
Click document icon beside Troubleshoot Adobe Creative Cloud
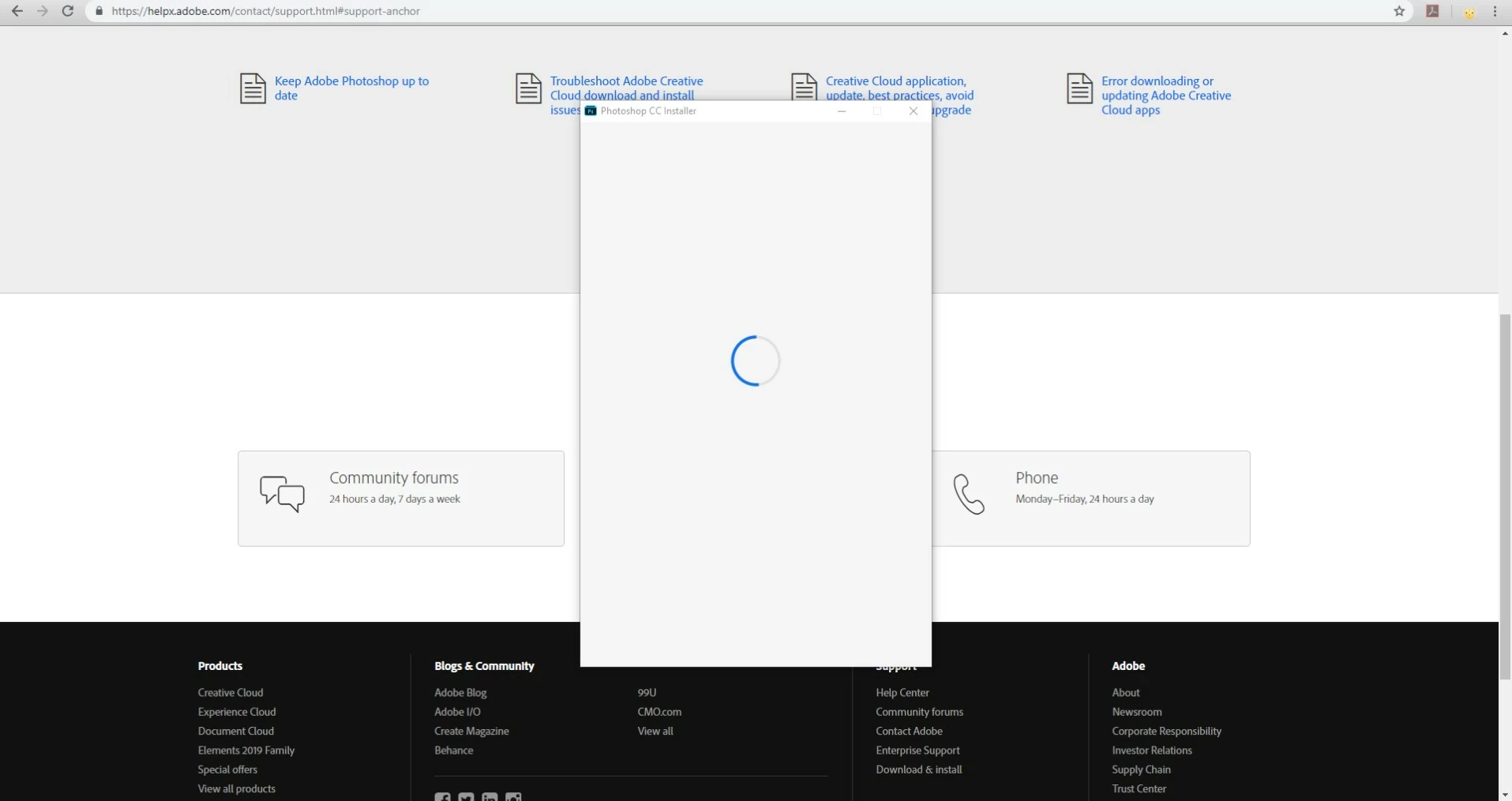pyautogui.click(x=528, y=88)
